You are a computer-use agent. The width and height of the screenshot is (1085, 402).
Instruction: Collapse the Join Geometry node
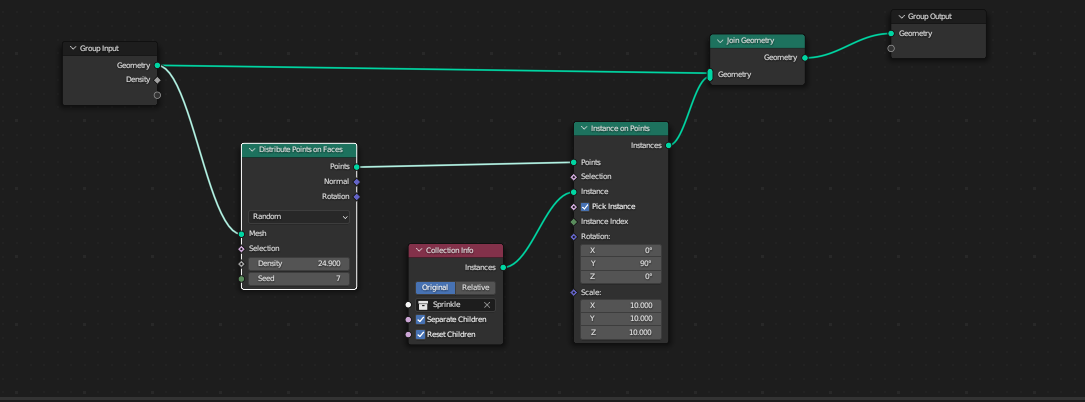(x=720, y=42)
